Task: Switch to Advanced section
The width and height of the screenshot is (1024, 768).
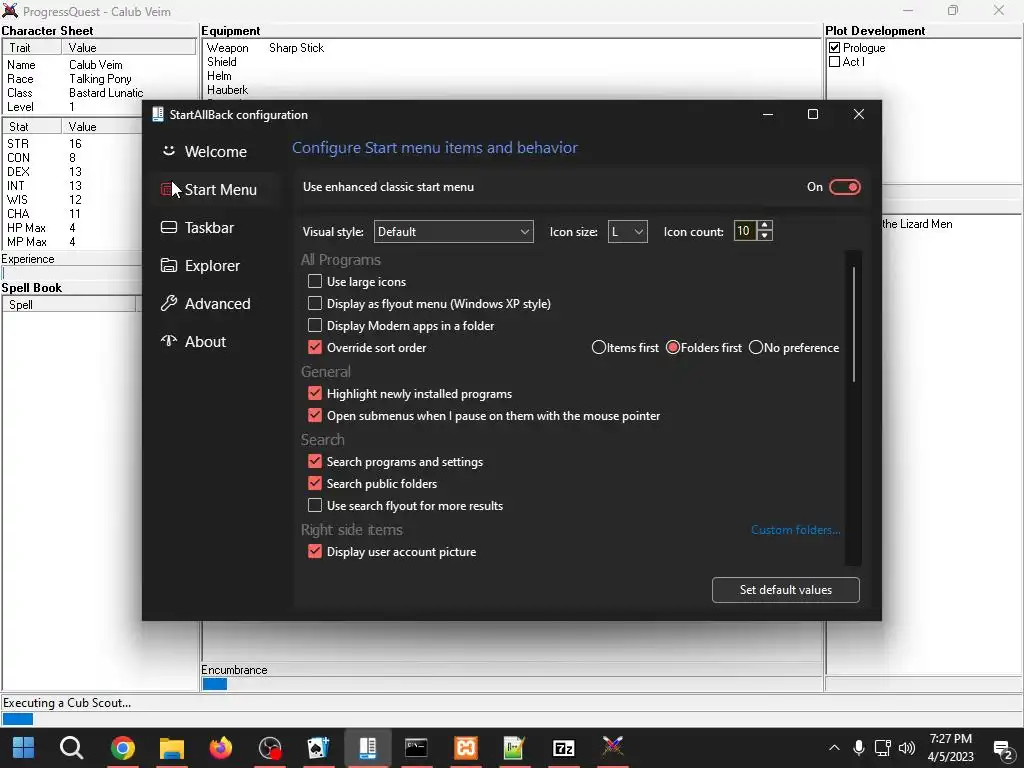Action: tap(216, 303)
